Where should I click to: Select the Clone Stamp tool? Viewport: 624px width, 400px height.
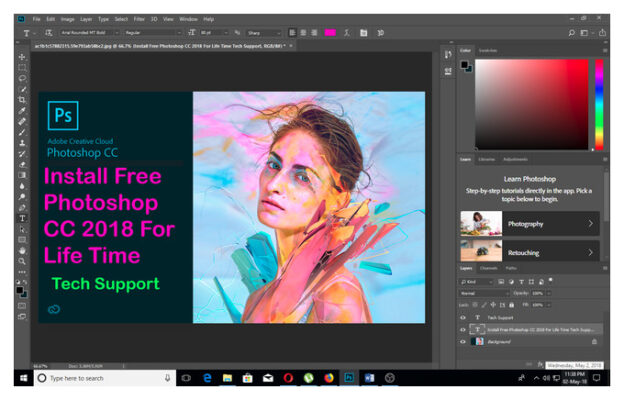pyautogui.click(x=22, y=143)
